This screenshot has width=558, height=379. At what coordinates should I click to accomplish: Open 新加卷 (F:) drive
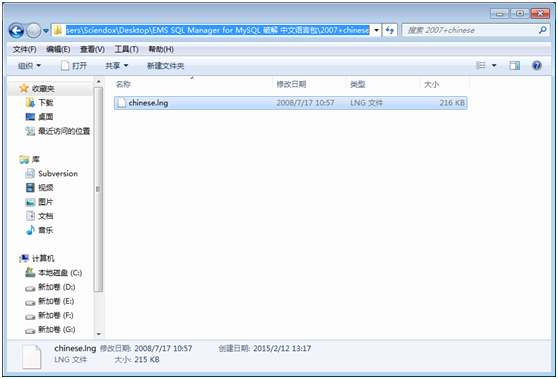coord(56,315)
